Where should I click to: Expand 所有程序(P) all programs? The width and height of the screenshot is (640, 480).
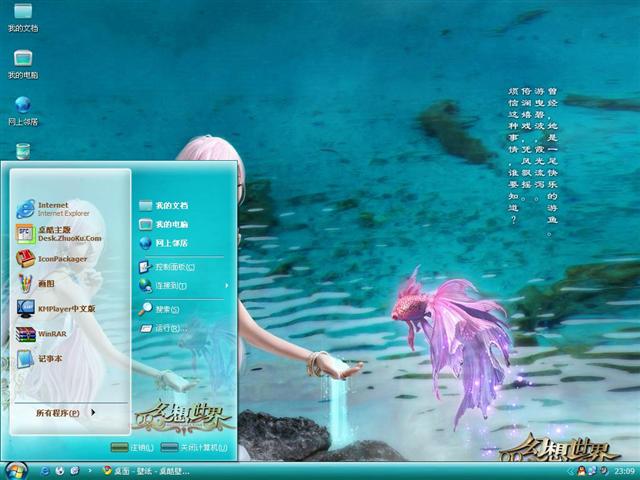(65, 413)
